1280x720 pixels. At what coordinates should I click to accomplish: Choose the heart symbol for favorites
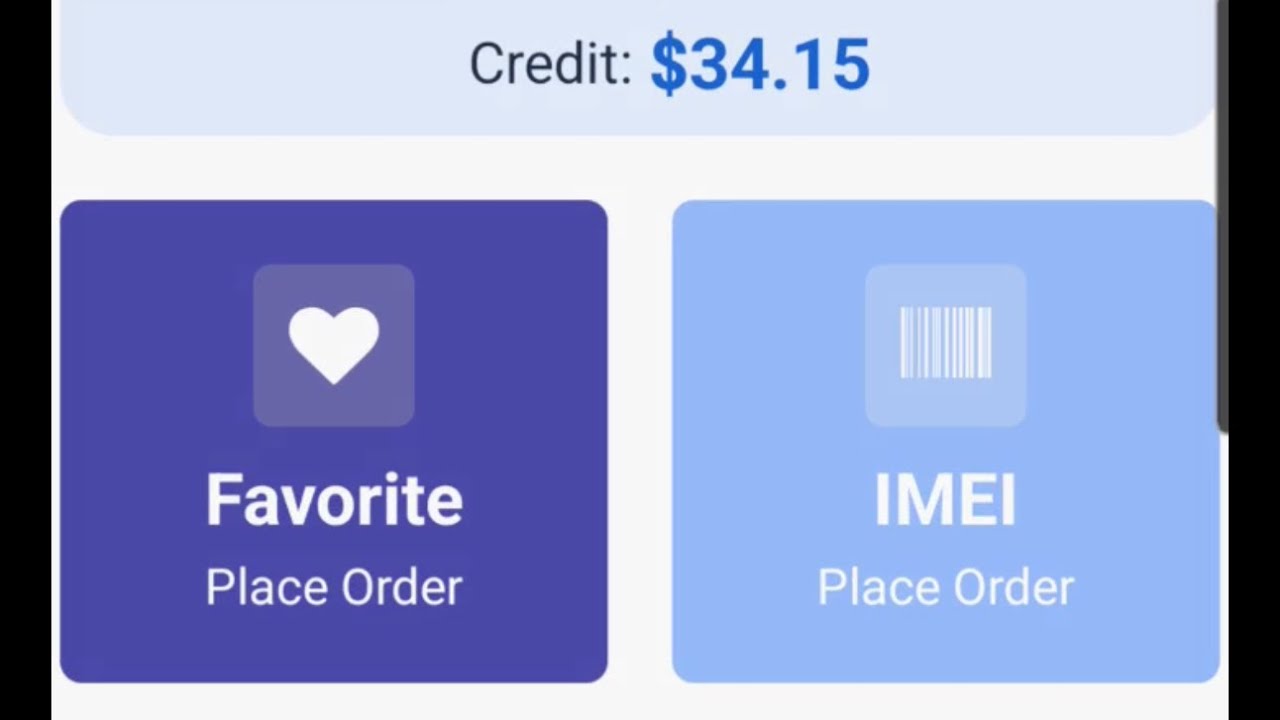(x=333, y=344)
